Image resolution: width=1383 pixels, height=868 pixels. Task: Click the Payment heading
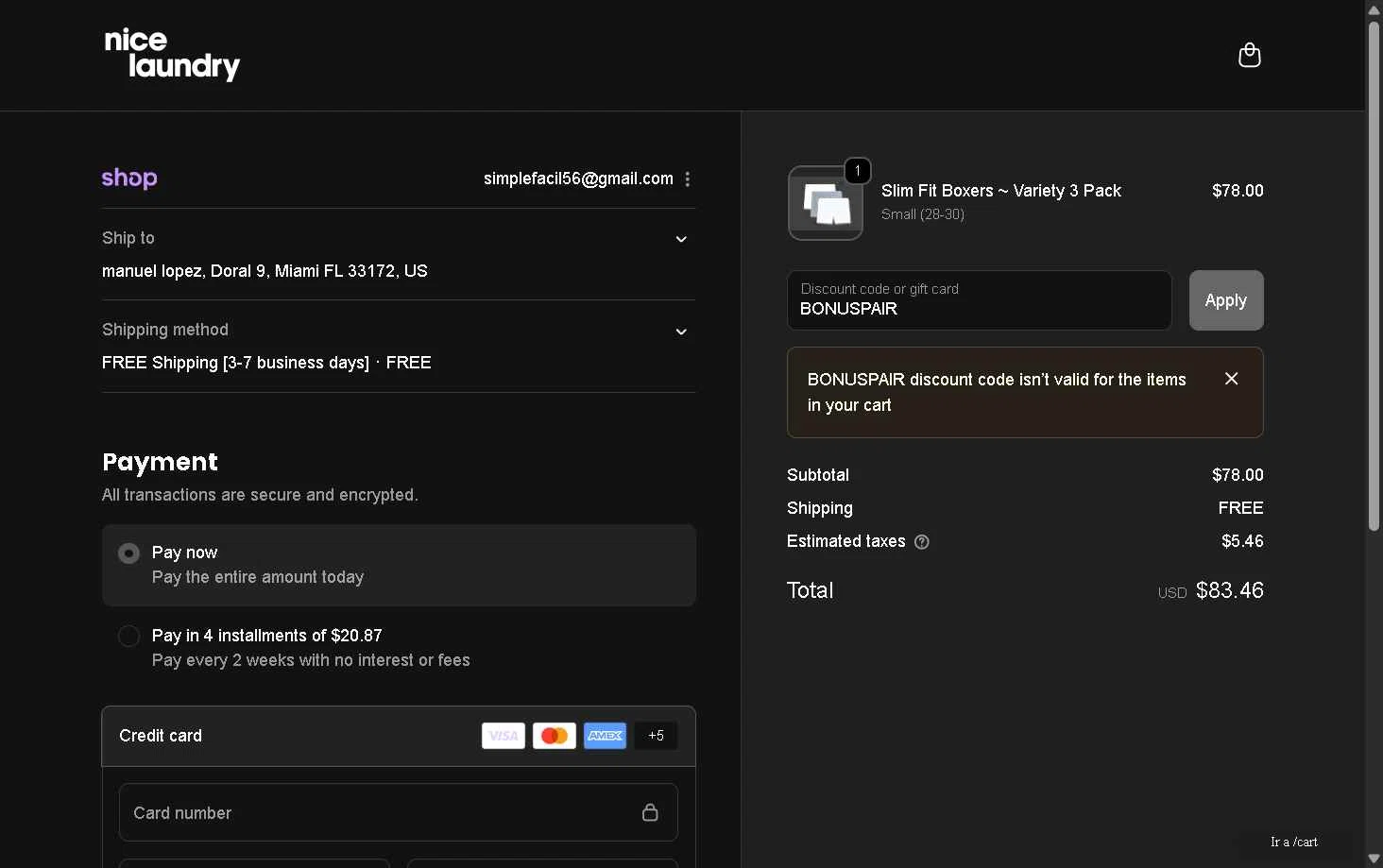point(160,462)
